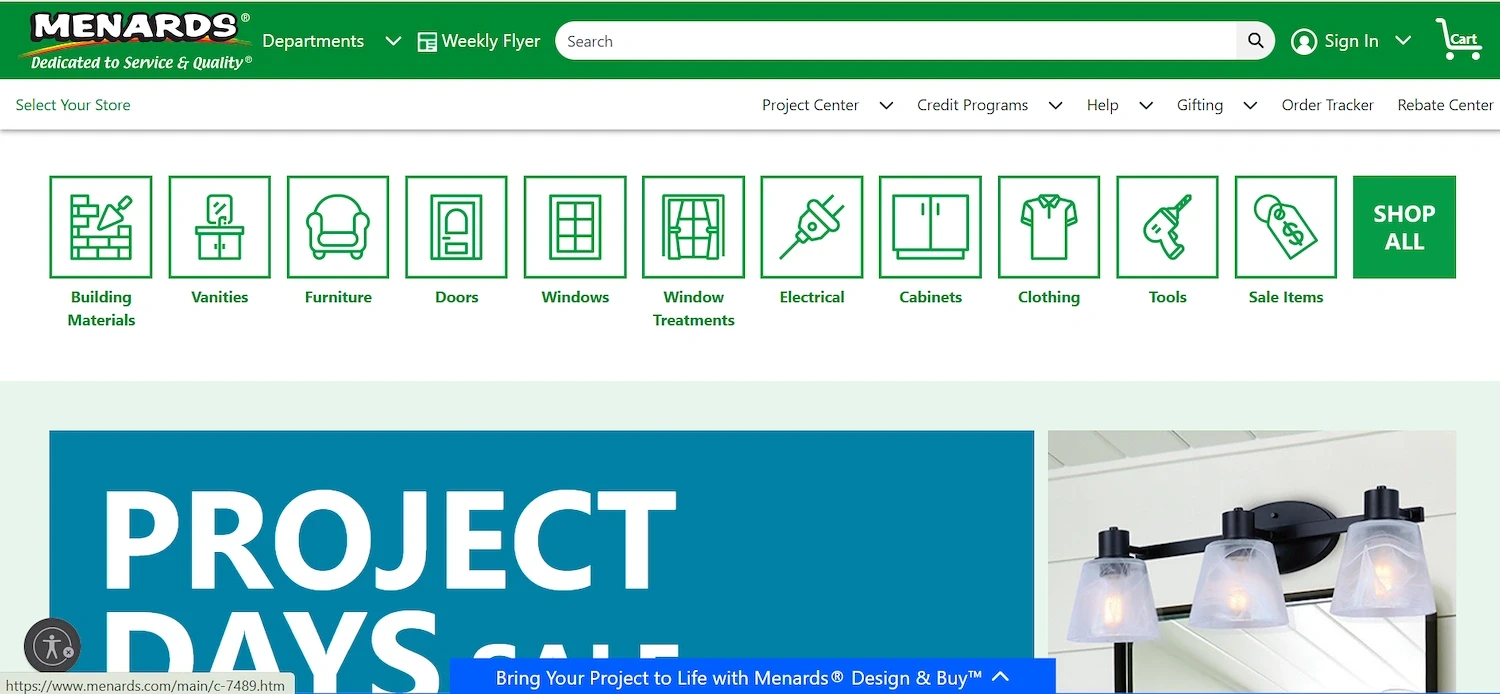The width and height of the screenshot is (1500, 694).
Task: Click the Weekly Flyer link
Action: 491,41
